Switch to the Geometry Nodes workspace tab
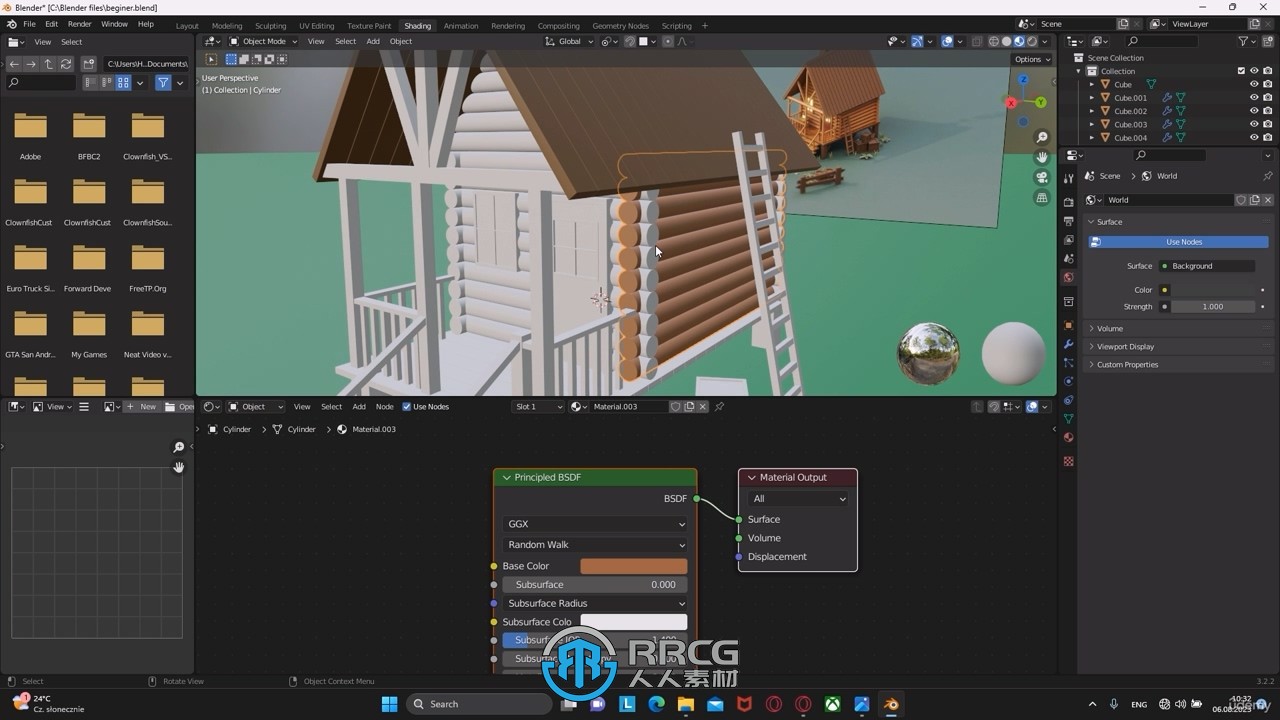The height and width of the screenshot is (720, 1280). 620,26
